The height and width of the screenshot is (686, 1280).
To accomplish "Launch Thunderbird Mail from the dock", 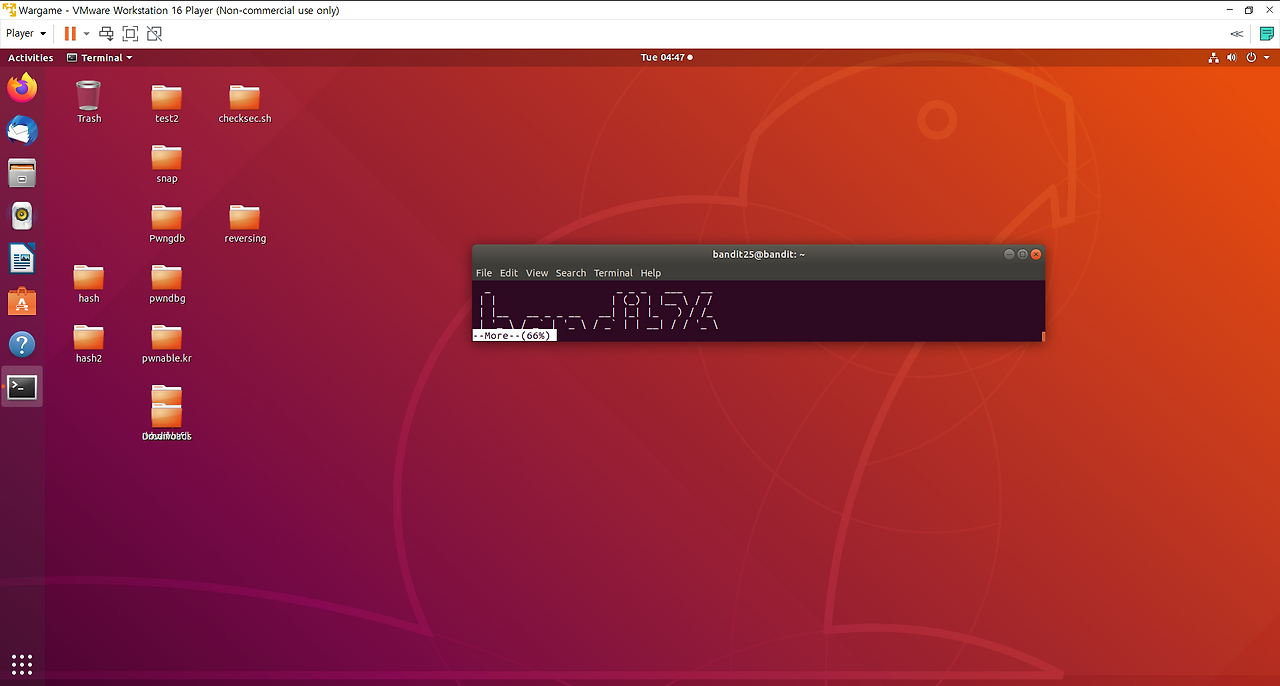I will coord(22,130).
